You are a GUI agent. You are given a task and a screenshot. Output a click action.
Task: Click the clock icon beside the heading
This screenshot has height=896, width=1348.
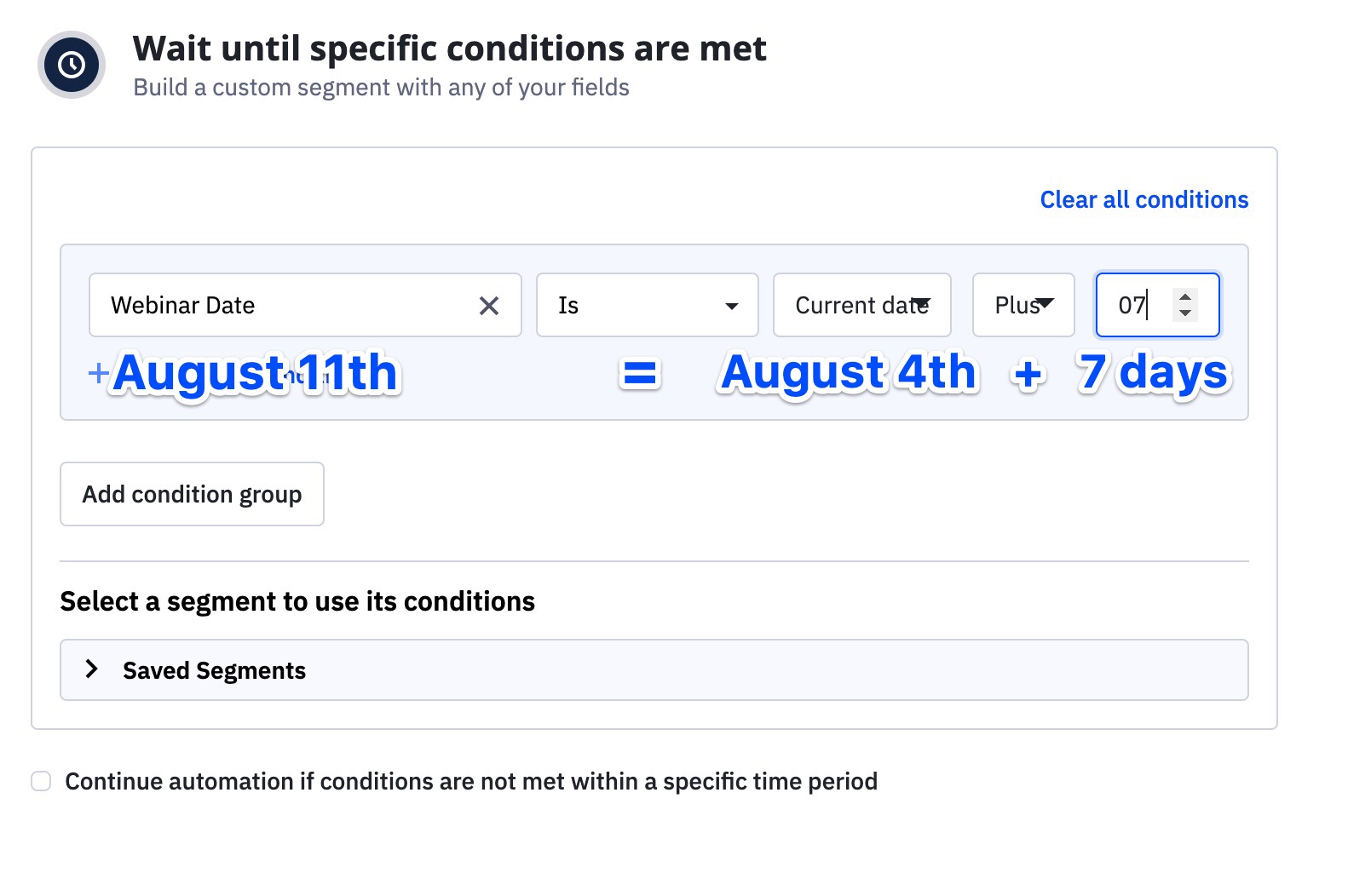72,65
